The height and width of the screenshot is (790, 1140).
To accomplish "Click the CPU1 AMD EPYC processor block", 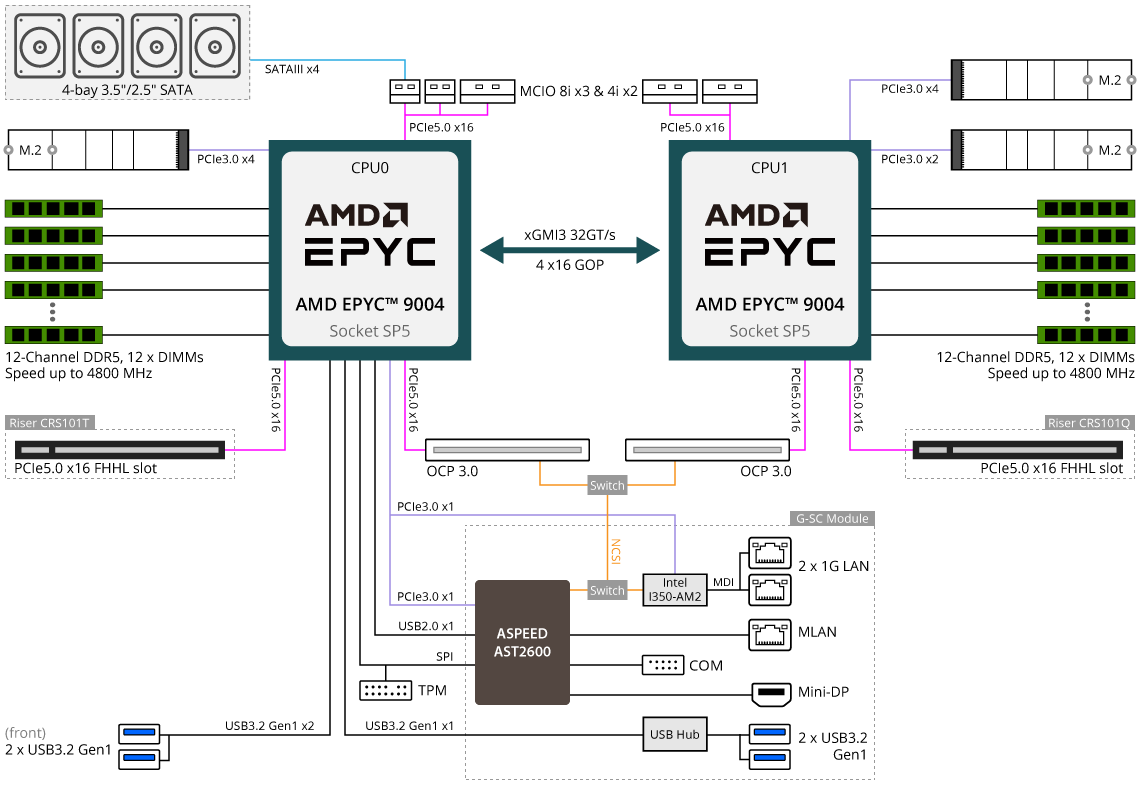I will [770, 250].
